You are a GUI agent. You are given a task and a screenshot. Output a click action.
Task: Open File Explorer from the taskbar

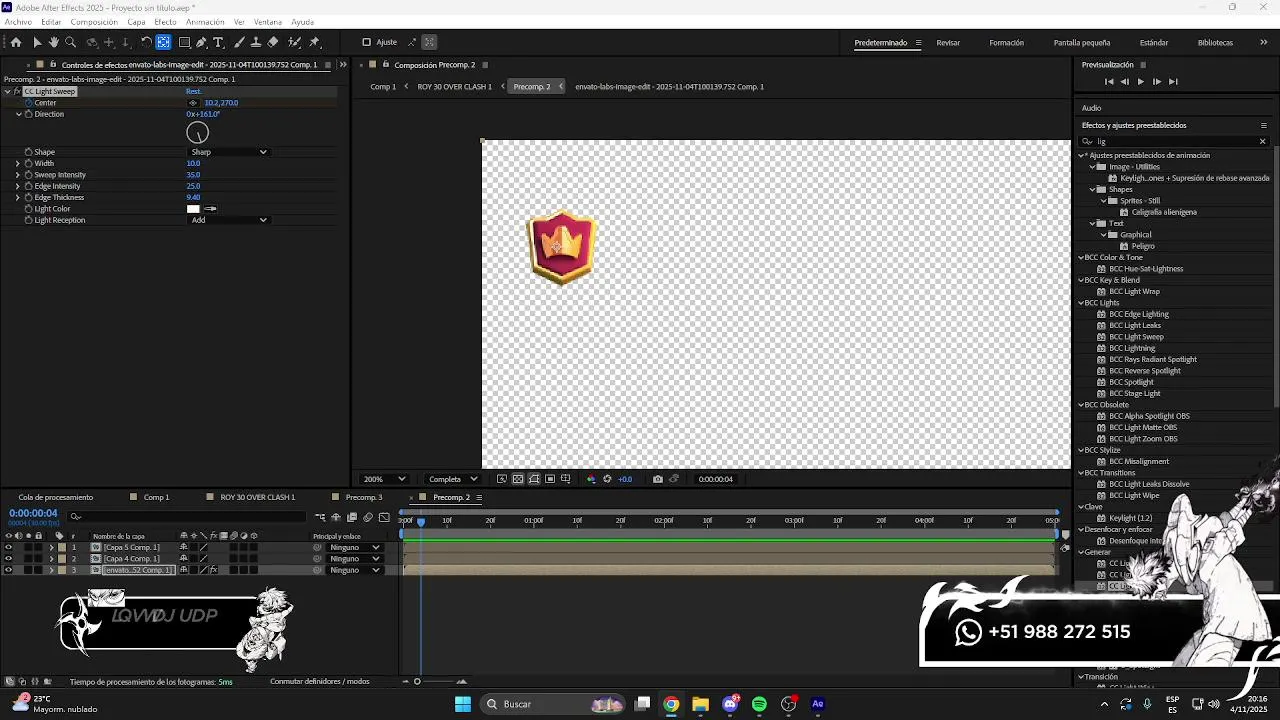[x=700, y=704]
